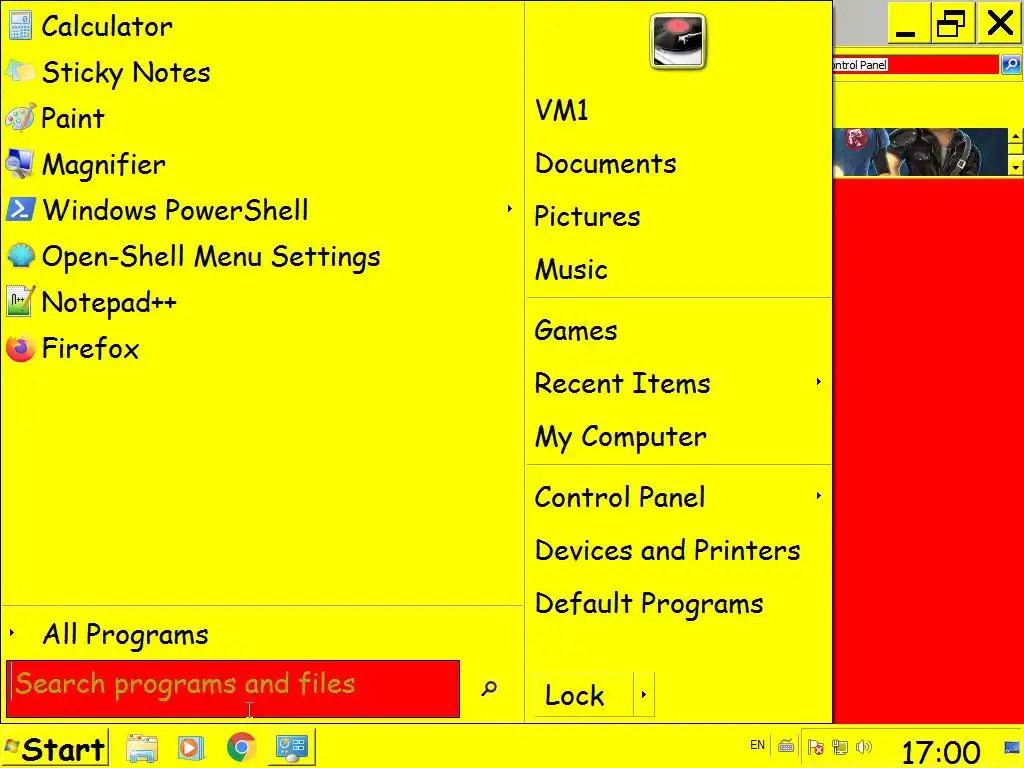Open Default Programs
1024x768 pixels.
click(x=678, y=603)
